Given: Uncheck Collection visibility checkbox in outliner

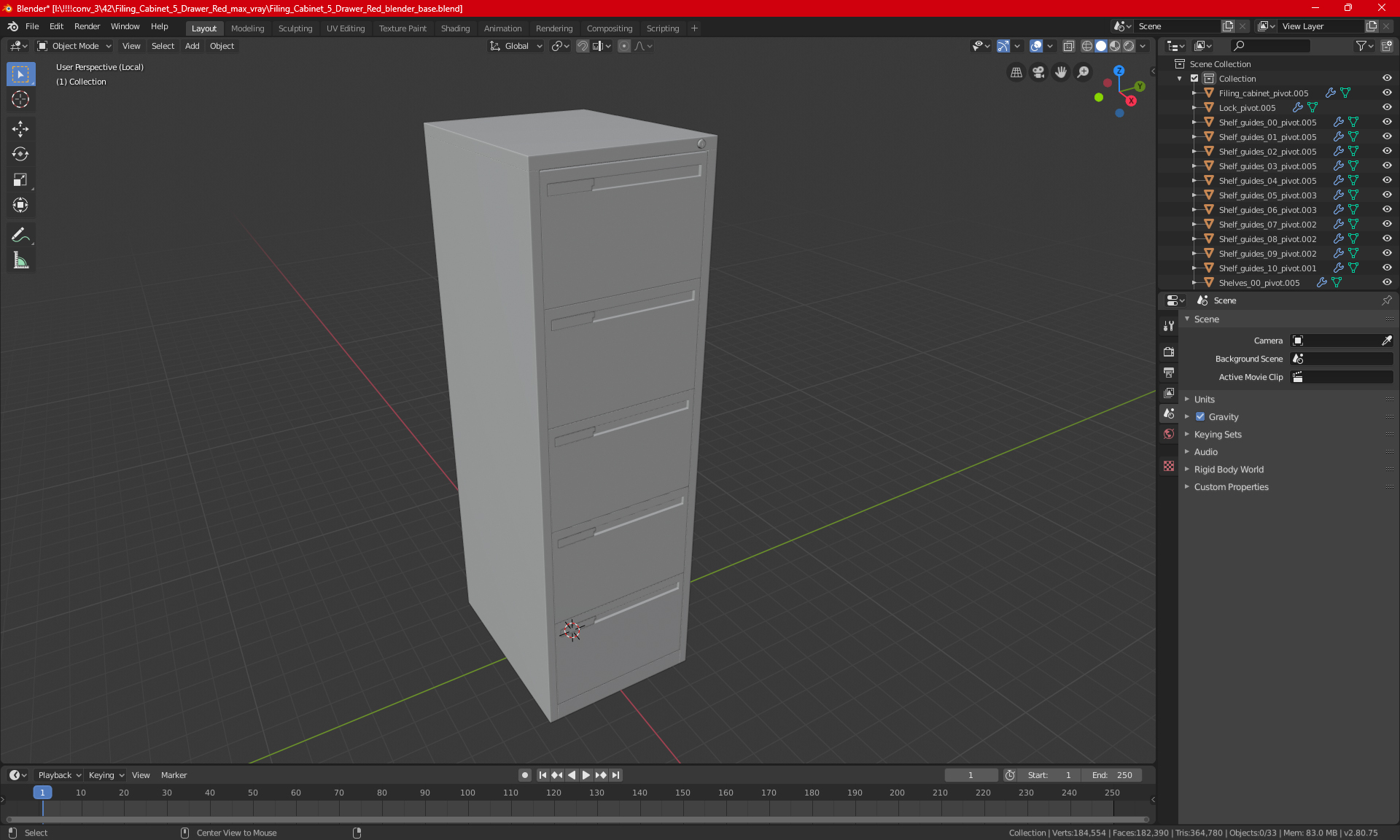Looking at the screenshot, I should pyautogui.click(x=1194, y=79).
